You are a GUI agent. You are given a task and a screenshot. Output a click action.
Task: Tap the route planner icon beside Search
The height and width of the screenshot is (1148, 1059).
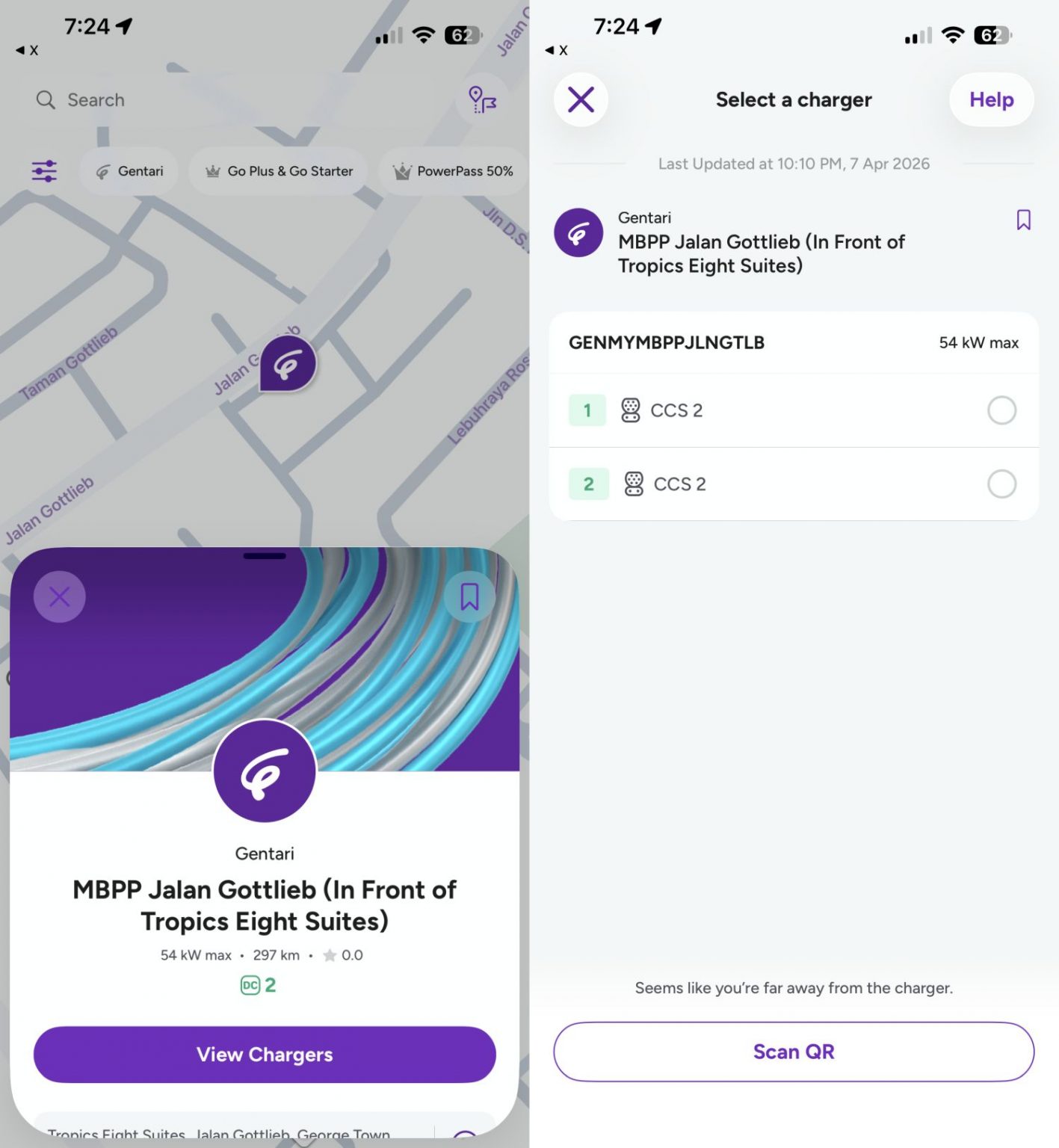482,99
